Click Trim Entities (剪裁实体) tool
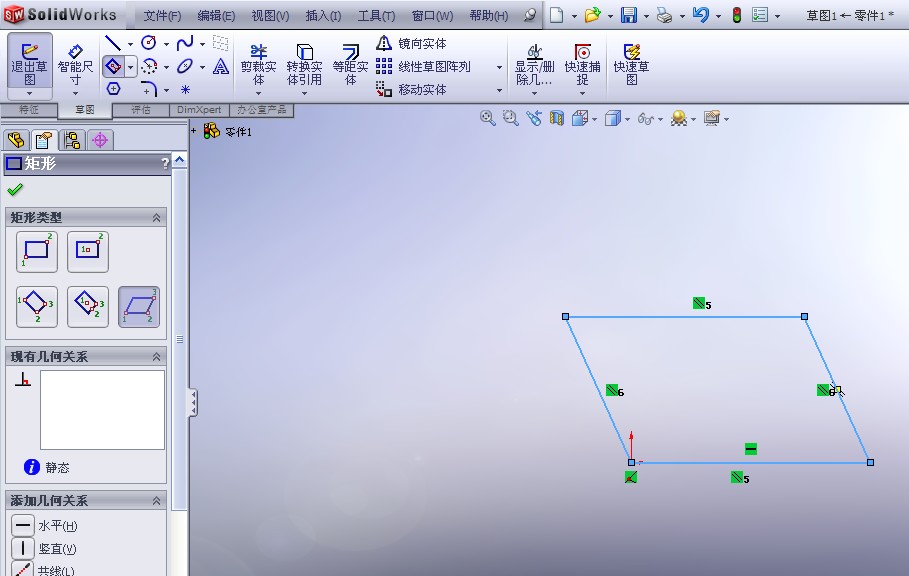 259,65
